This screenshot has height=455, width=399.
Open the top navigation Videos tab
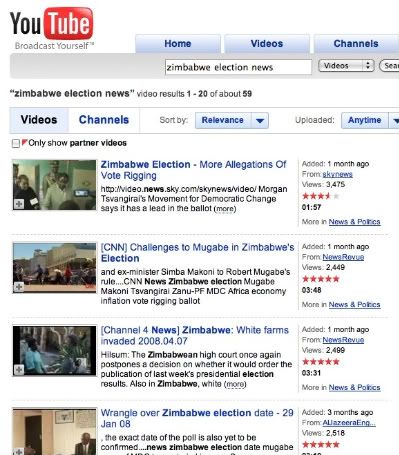pyautogui.click(x=267, y=44)
